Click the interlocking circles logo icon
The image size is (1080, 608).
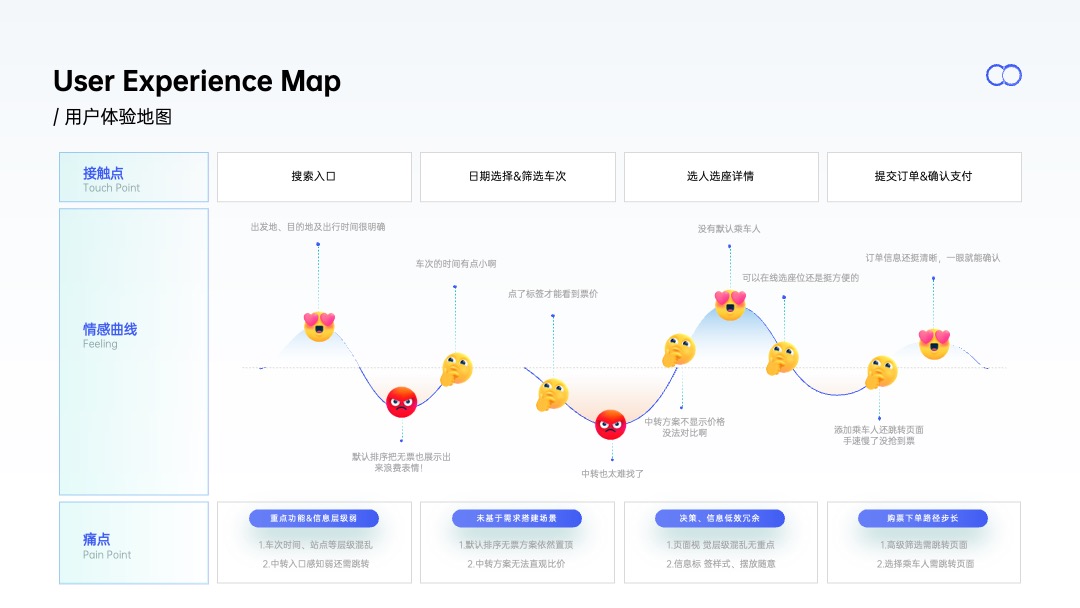coord(1004,75)
